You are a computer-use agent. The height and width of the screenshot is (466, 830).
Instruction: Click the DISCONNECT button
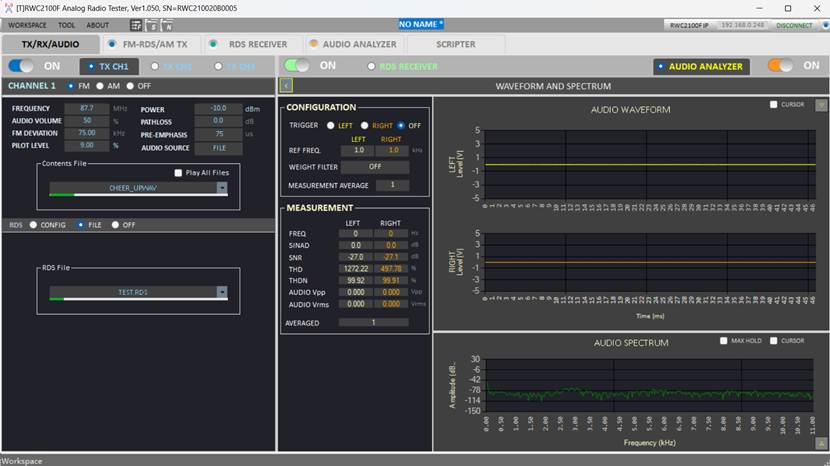coord(794,25)
